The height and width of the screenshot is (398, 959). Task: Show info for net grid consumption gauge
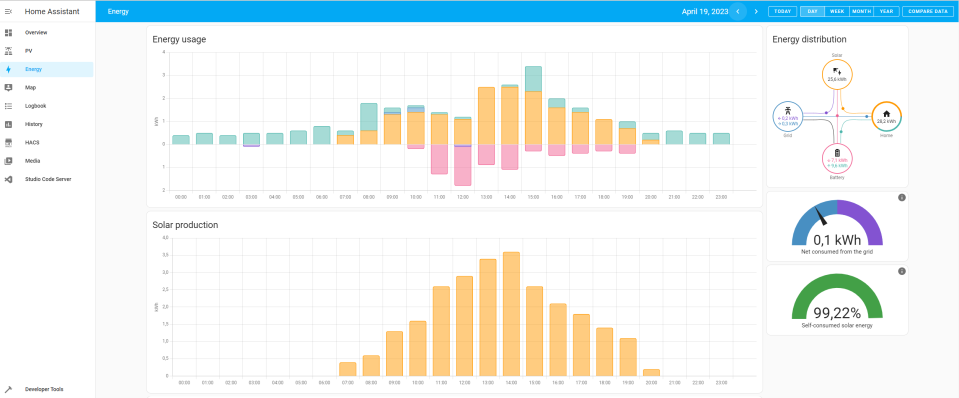point(902,197)
